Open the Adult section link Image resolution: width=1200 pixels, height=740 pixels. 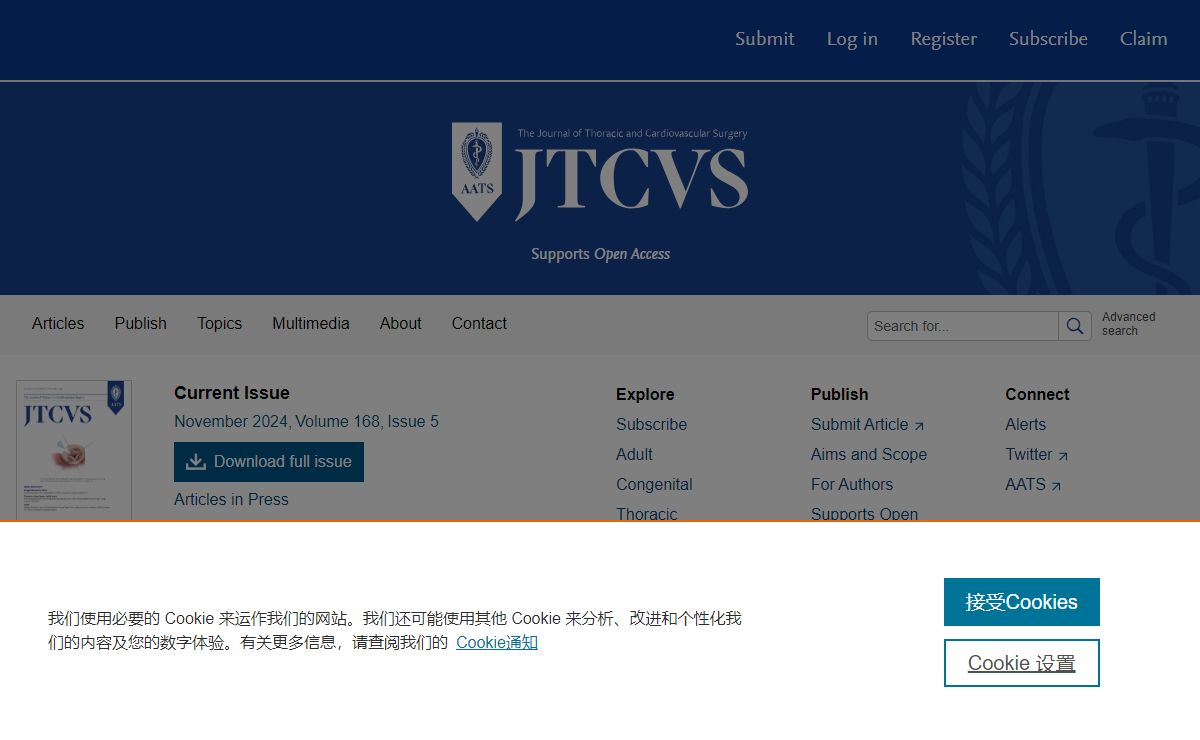click(634, 455)
